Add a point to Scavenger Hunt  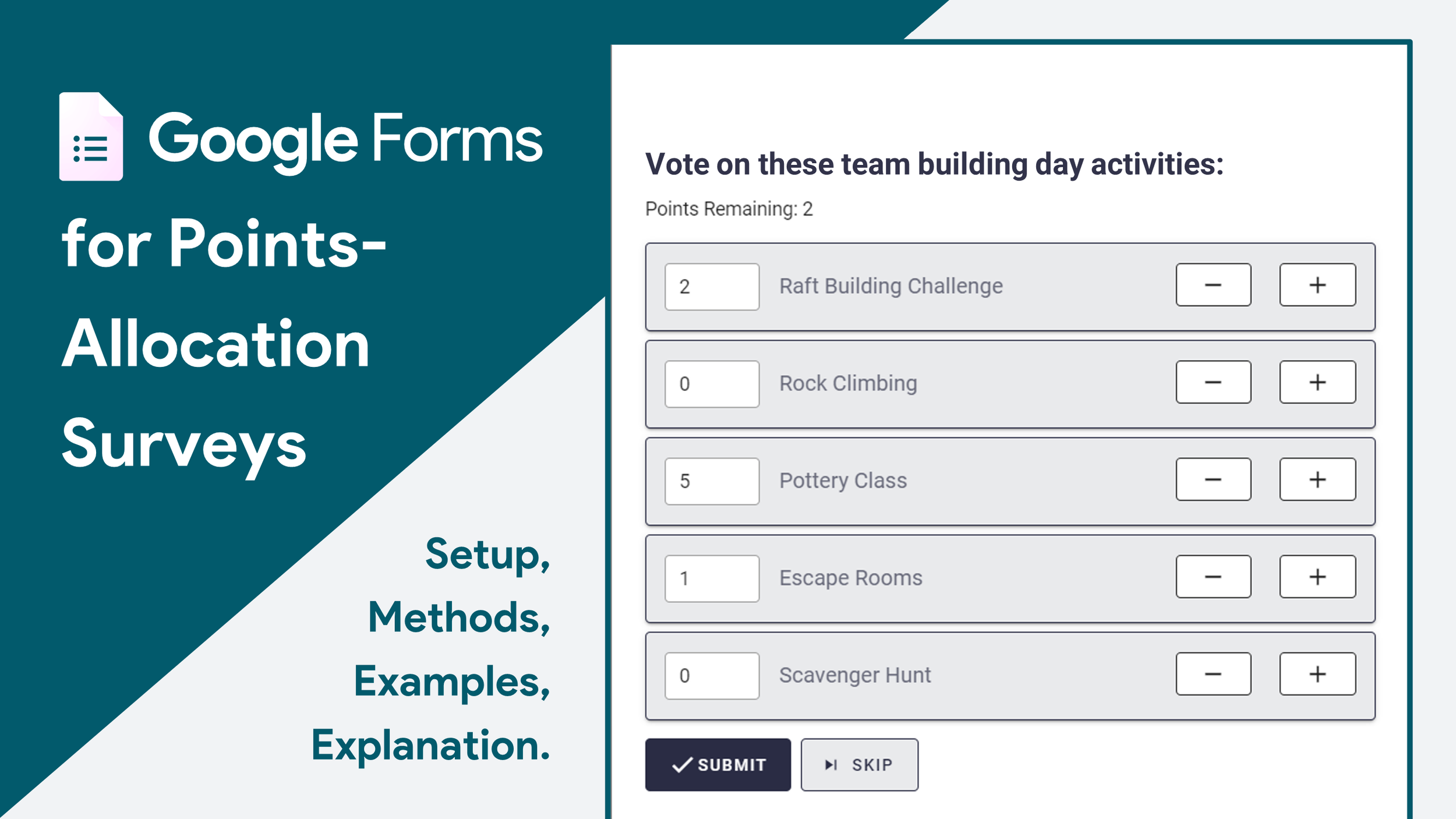(1317, 674)
